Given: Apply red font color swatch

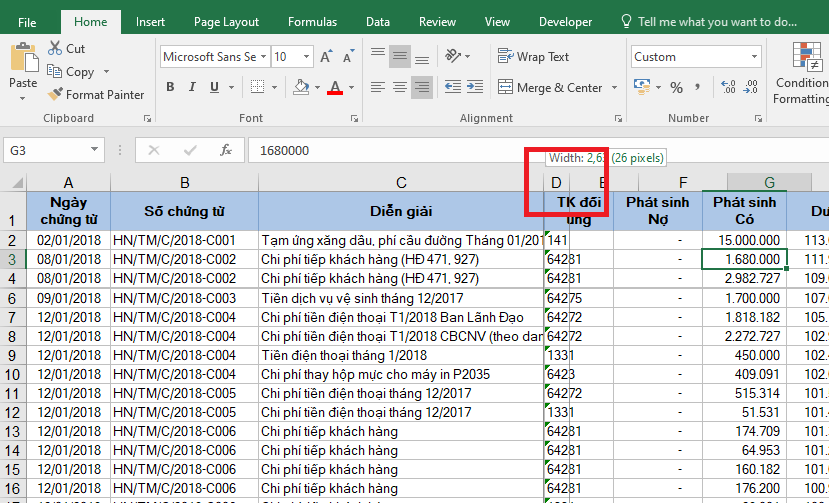Looking at the screenshot, I should coord(335,88).
